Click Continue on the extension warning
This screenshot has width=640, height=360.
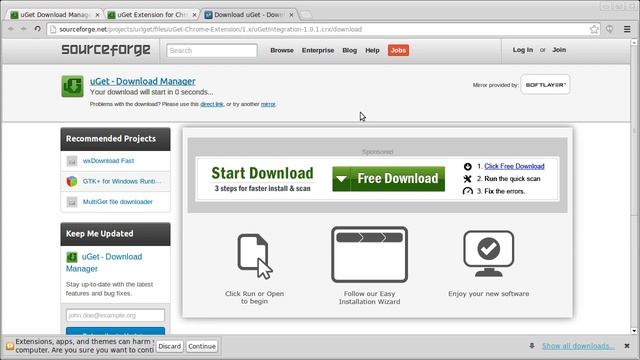tap(202, 346)
